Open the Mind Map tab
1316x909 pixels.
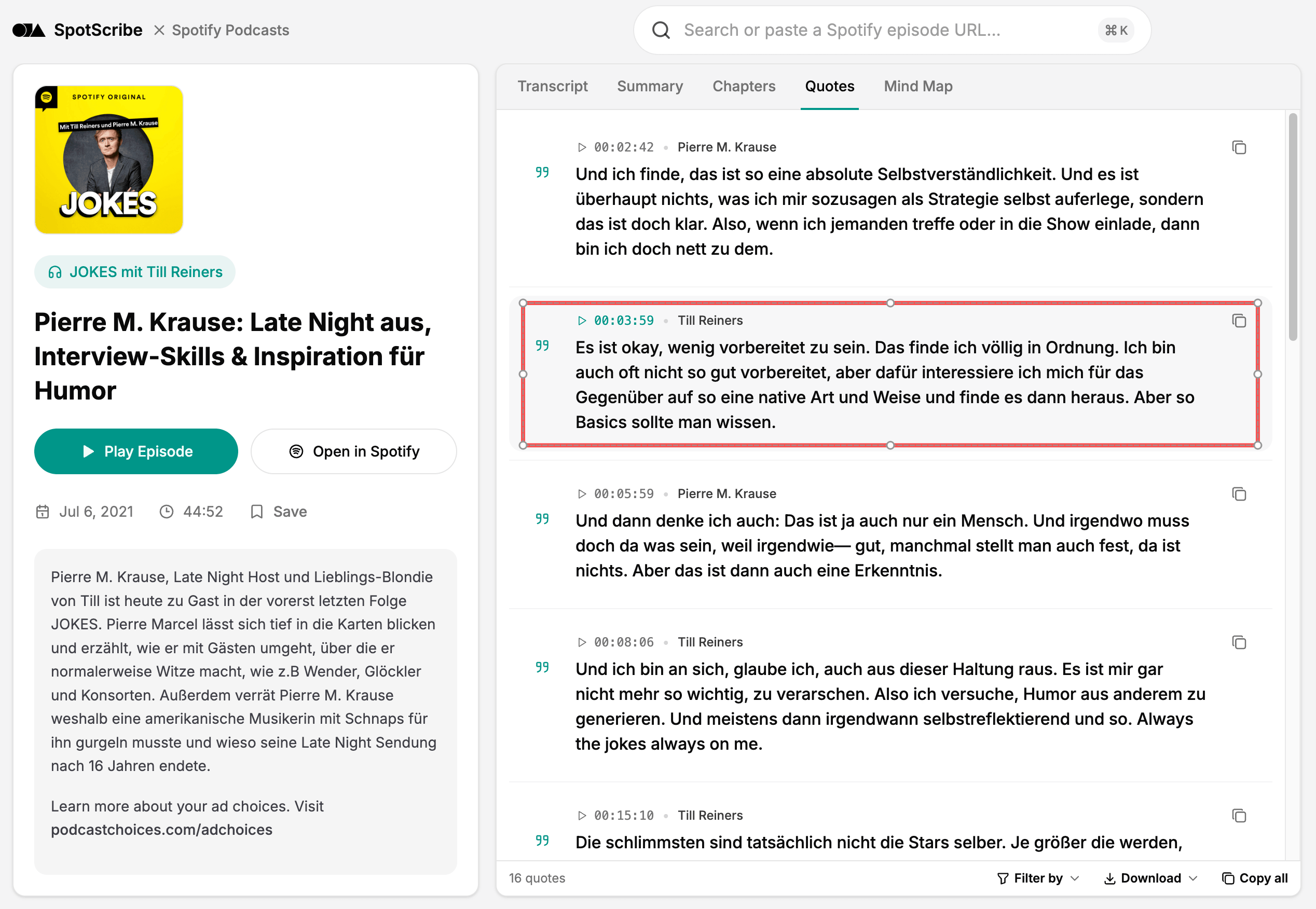coord(918,86)
